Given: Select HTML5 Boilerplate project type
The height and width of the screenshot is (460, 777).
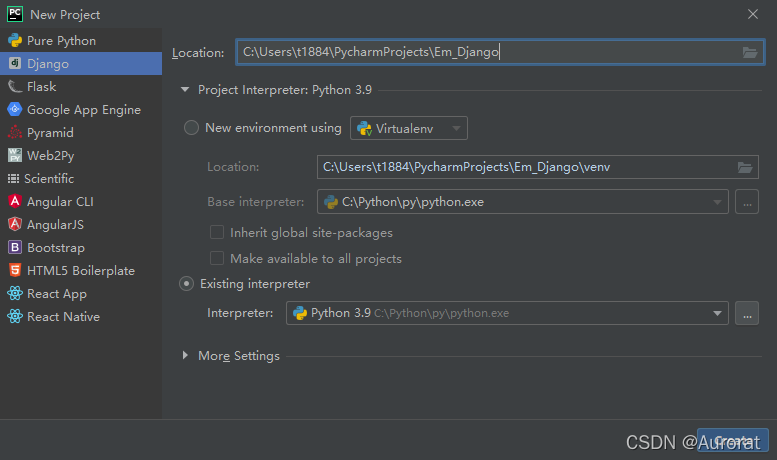Looking at the screenshot, I should coord(81,271).
